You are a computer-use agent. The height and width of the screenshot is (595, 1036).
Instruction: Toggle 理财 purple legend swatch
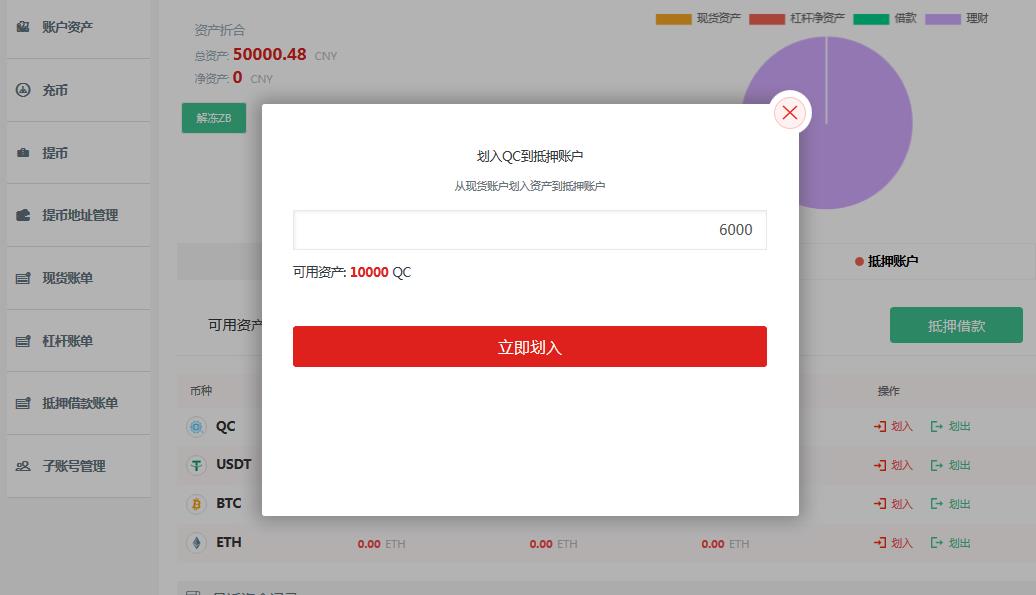point(943,19)
